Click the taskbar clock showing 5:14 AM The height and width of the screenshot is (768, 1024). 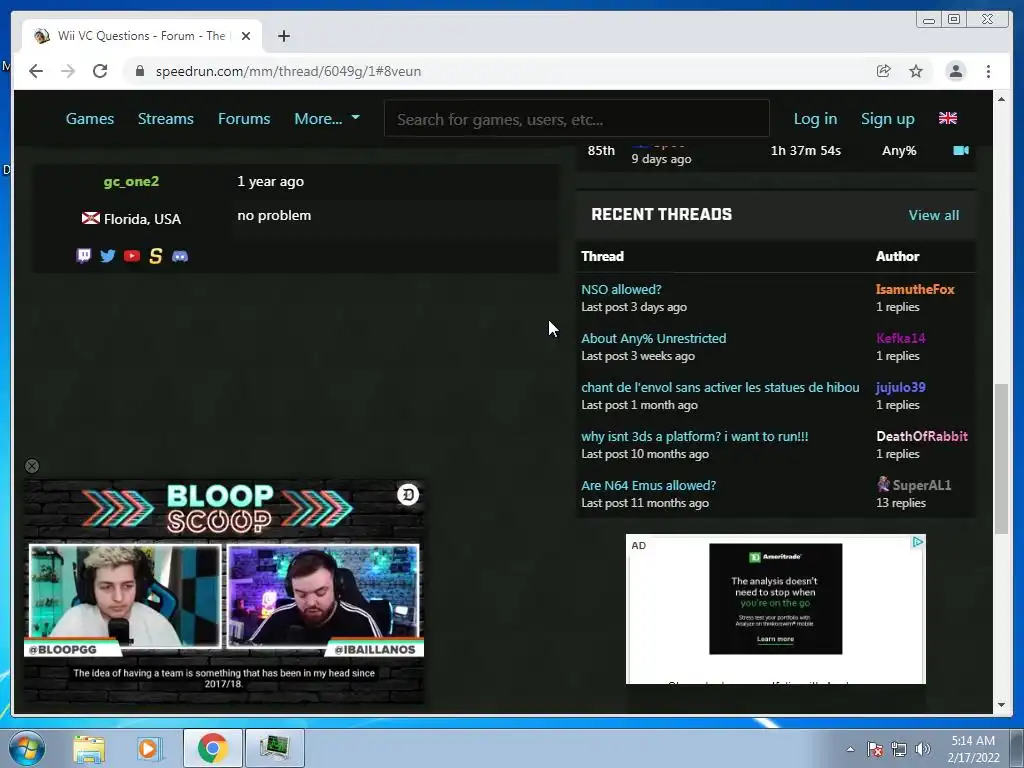point(973,749)
